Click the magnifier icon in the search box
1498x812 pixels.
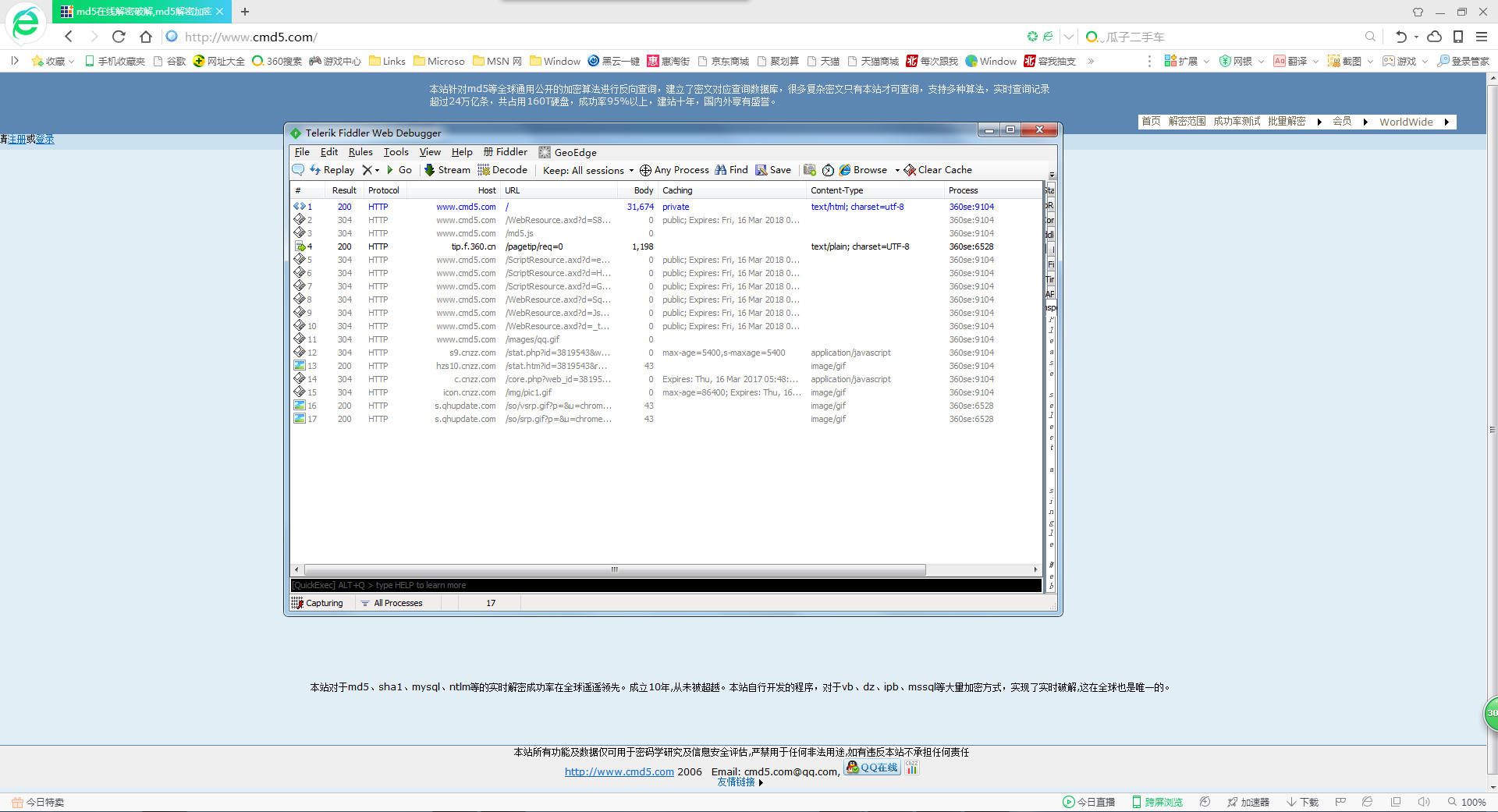[x=1370, y=37]
